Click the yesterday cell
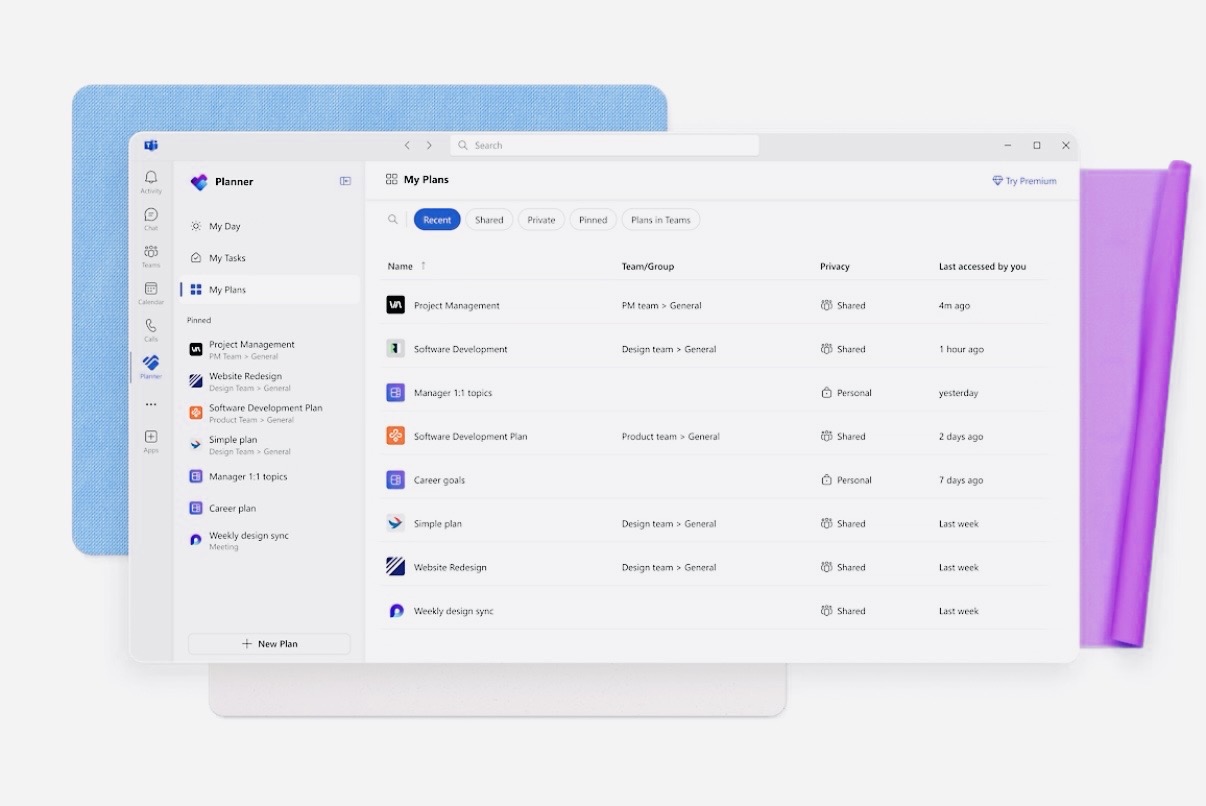This screenshot has width=1206, height=806. [958, 393]
